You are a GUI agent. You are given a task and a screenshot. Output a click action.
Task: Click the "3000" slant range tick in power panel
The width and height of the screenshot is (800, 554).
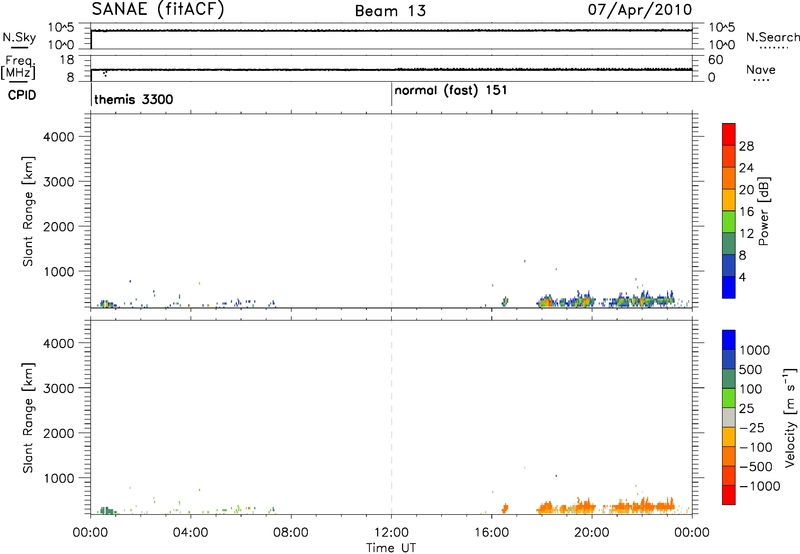[59, 182]
